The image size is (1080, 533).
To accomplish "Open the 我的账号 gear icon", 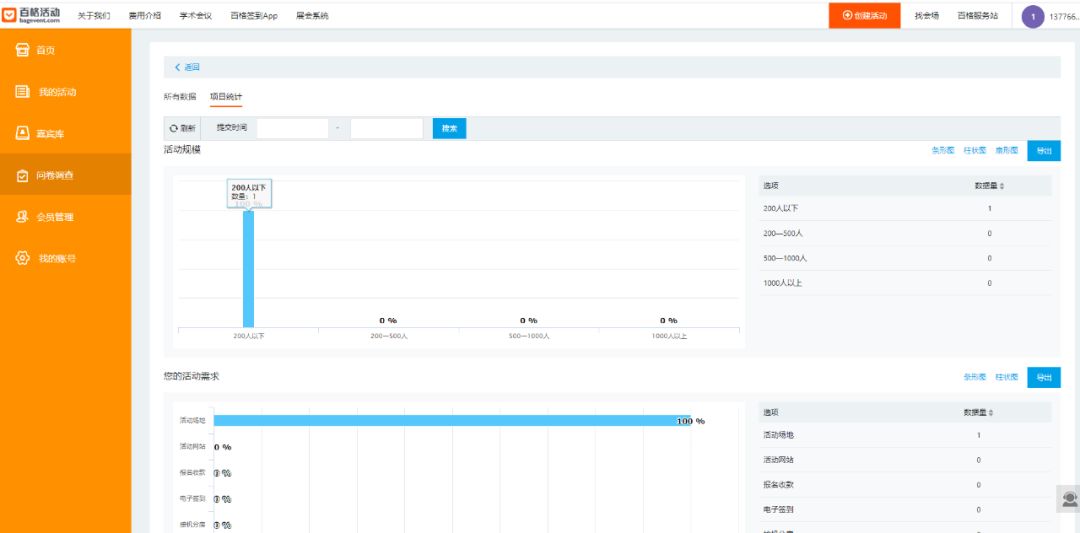I will pos(23,258).
